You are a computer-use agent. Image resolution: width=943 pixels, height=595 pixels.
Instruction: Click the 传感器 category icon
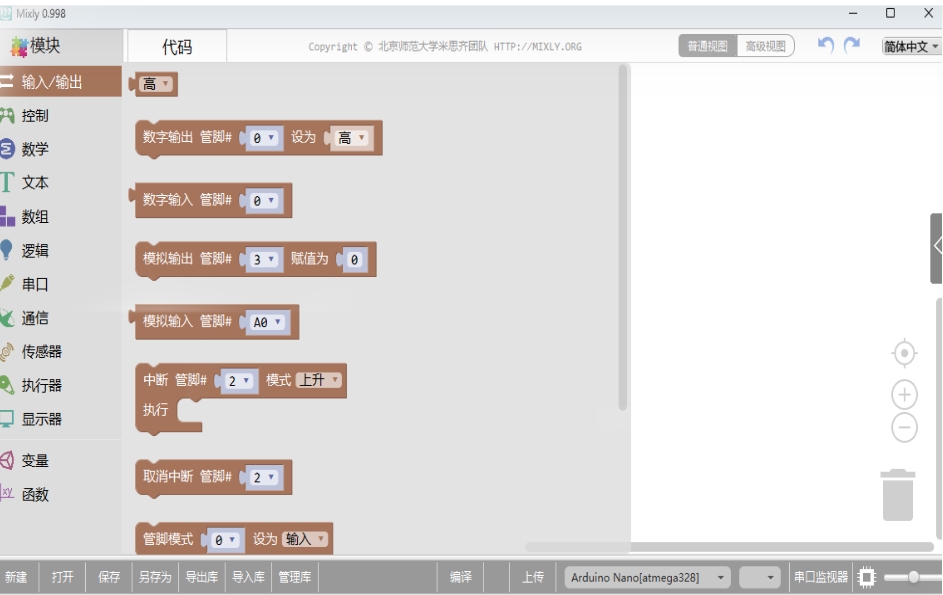click(x=7, y=351)
